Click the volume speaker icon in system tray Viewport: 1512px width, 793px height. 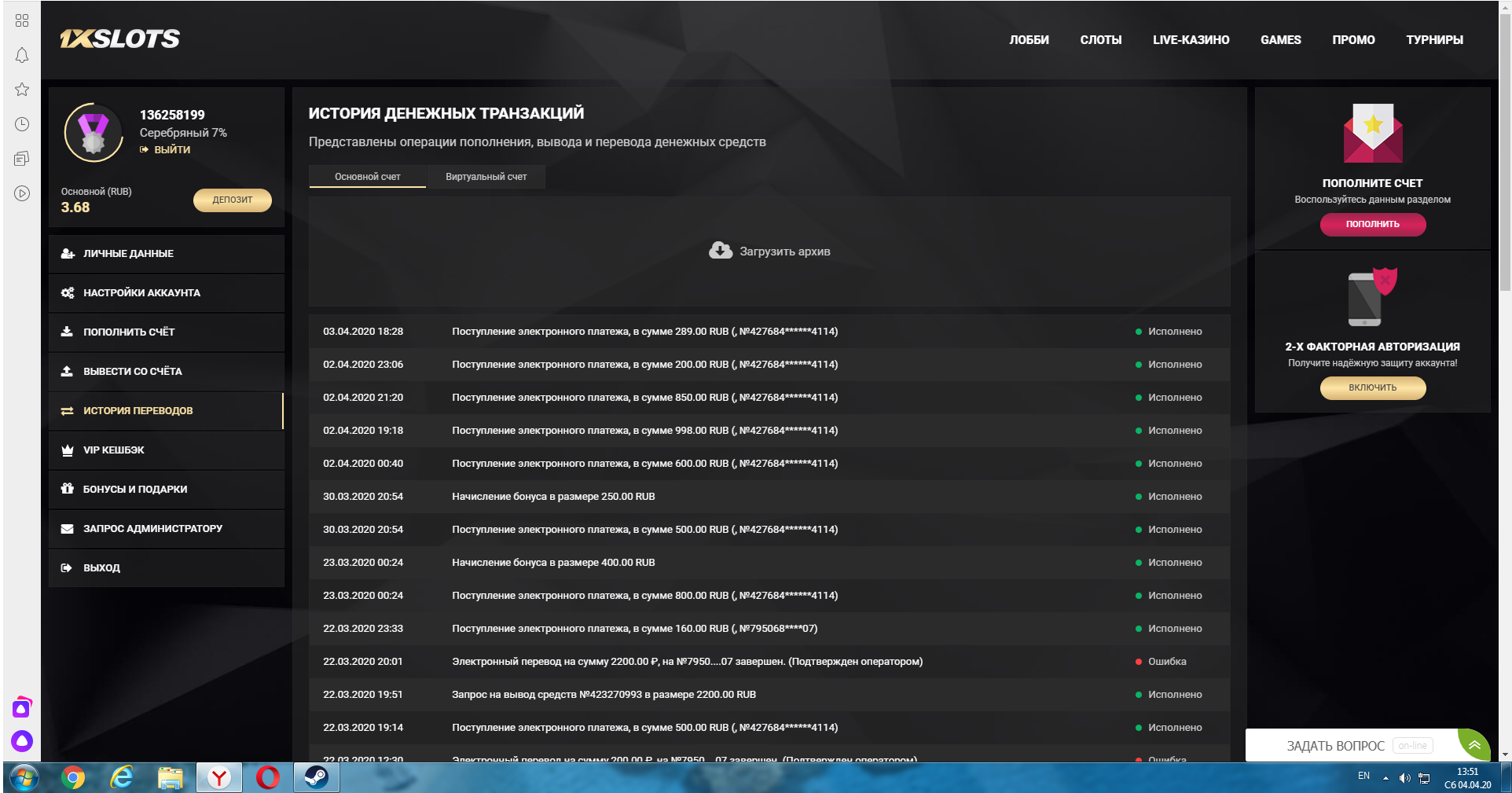(x=1404, y=778)
